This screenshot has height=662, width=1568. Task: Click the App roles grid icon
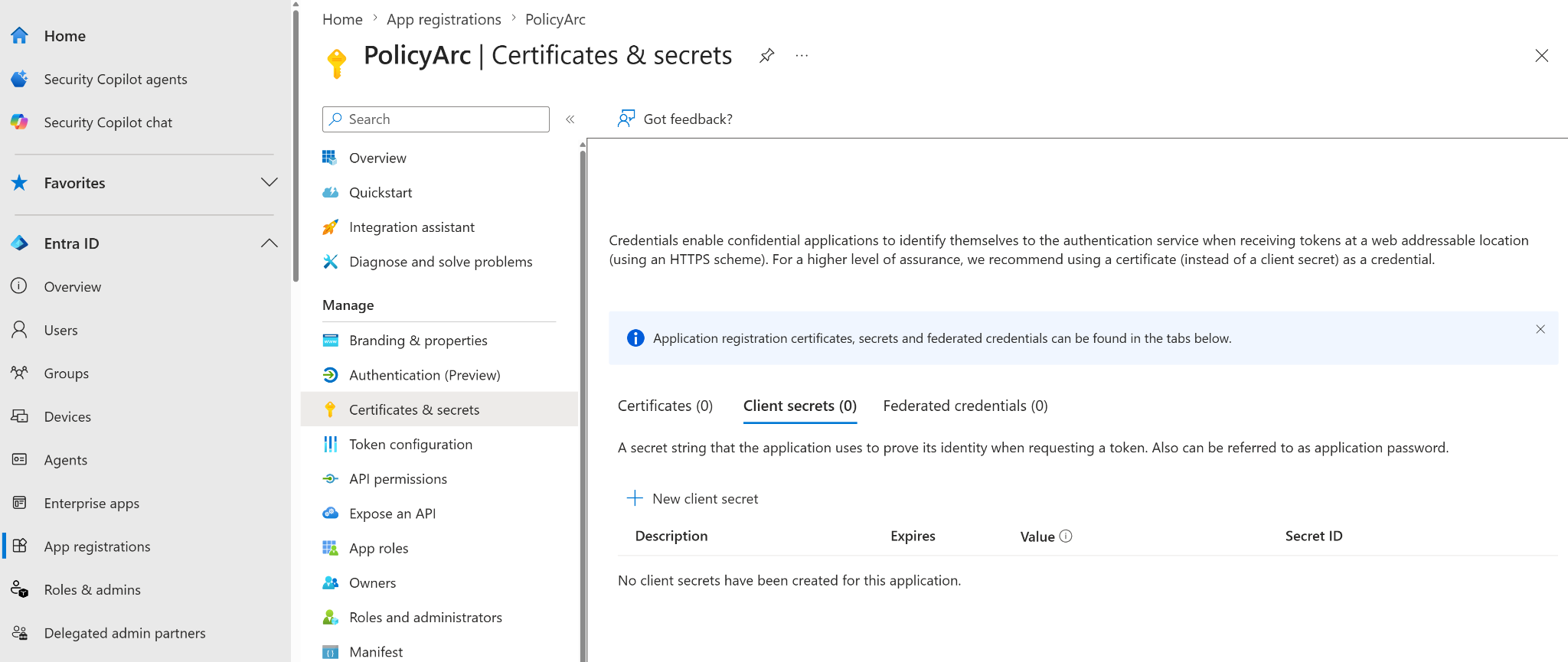click(330, 548)
